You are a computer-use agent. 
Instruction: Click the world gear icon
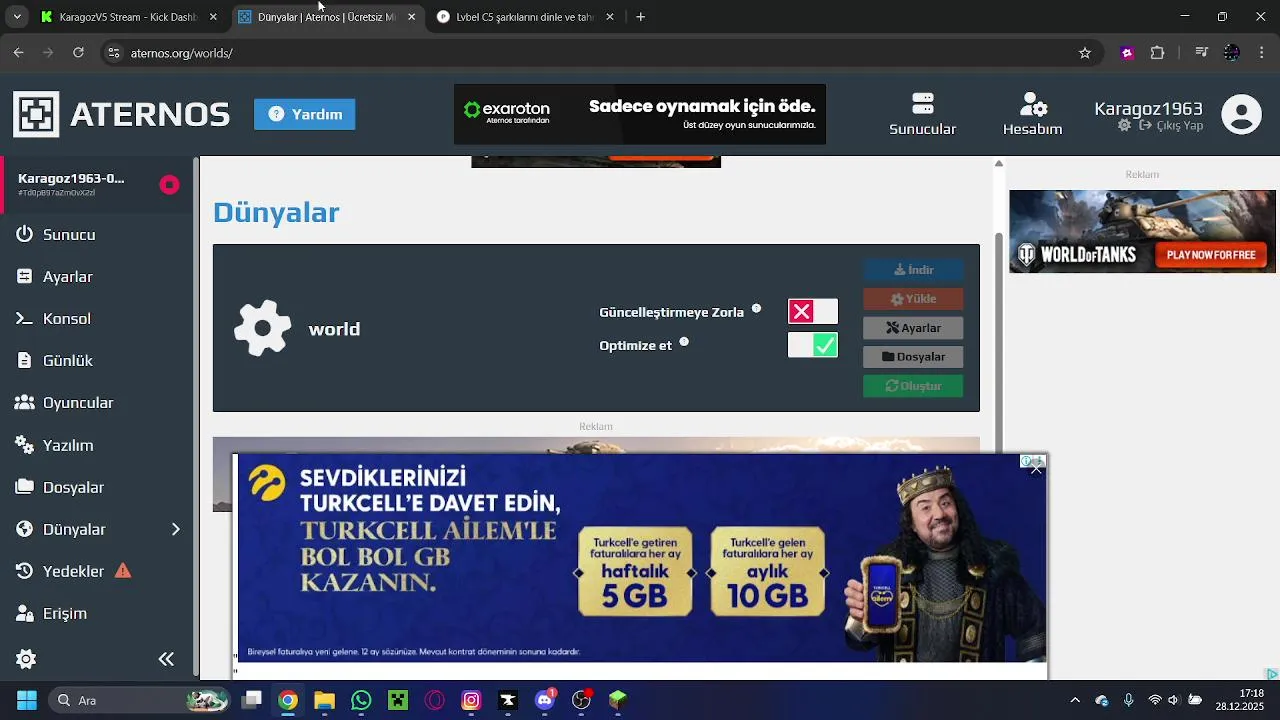[262, 328]
